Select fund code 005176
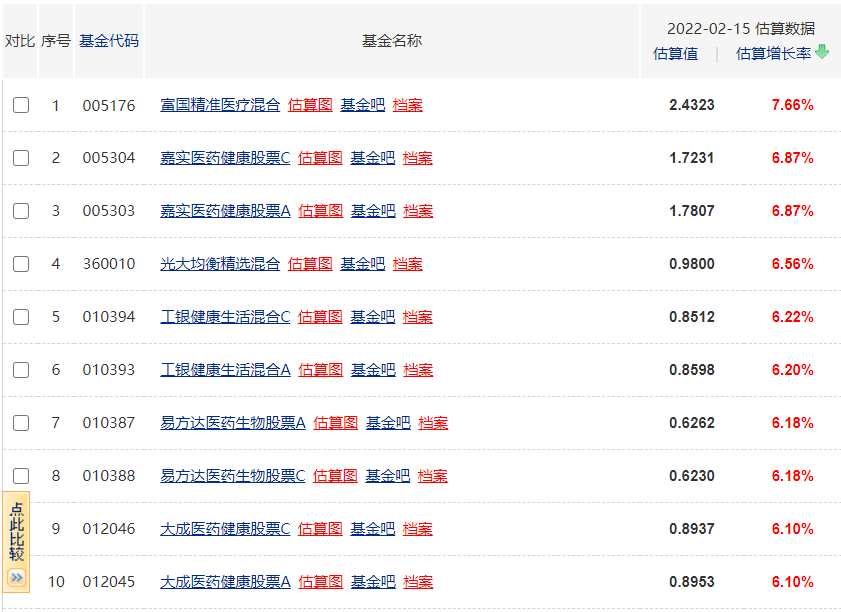Screen dimensions: 841x612 pos(109,106)
